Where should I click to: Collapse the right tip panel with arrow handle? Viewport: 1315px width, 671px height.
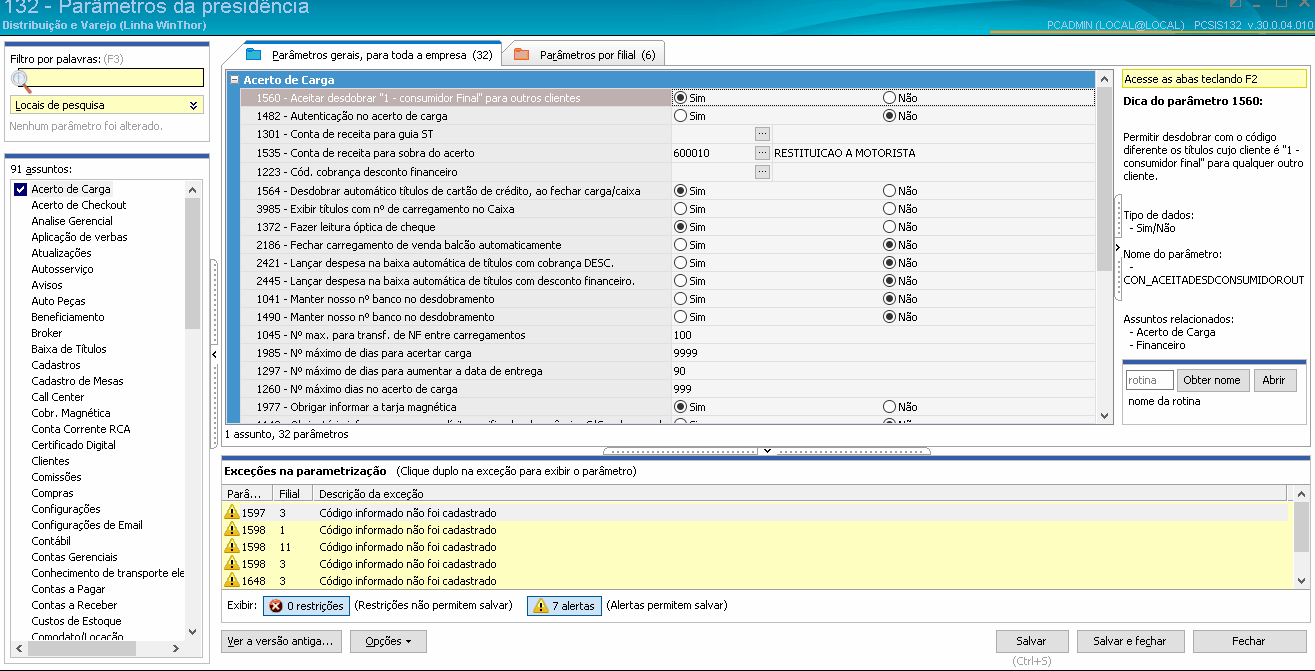pos(1117,247)
